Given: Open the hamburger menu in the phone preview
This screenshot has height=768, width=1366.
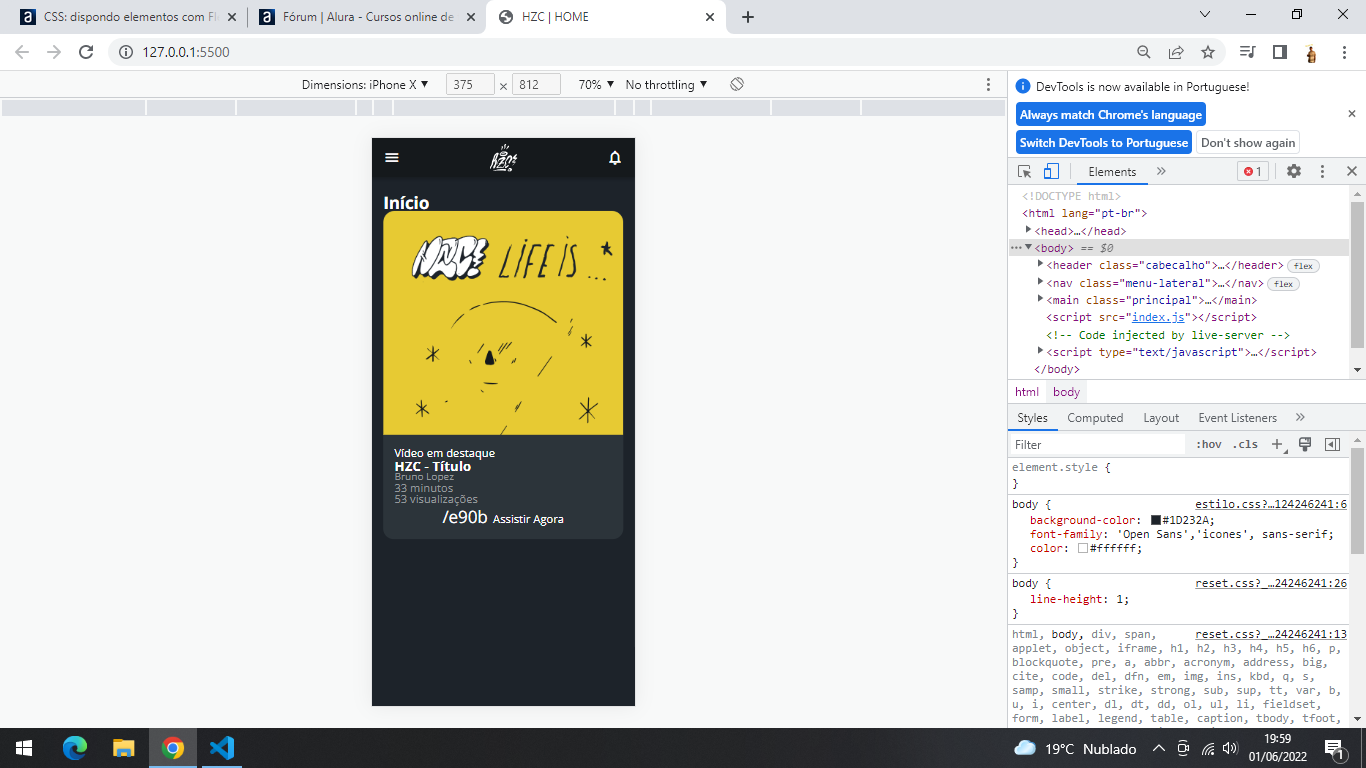Looking at the screenshot, I should pyautogui.click(x=392, y=158).
